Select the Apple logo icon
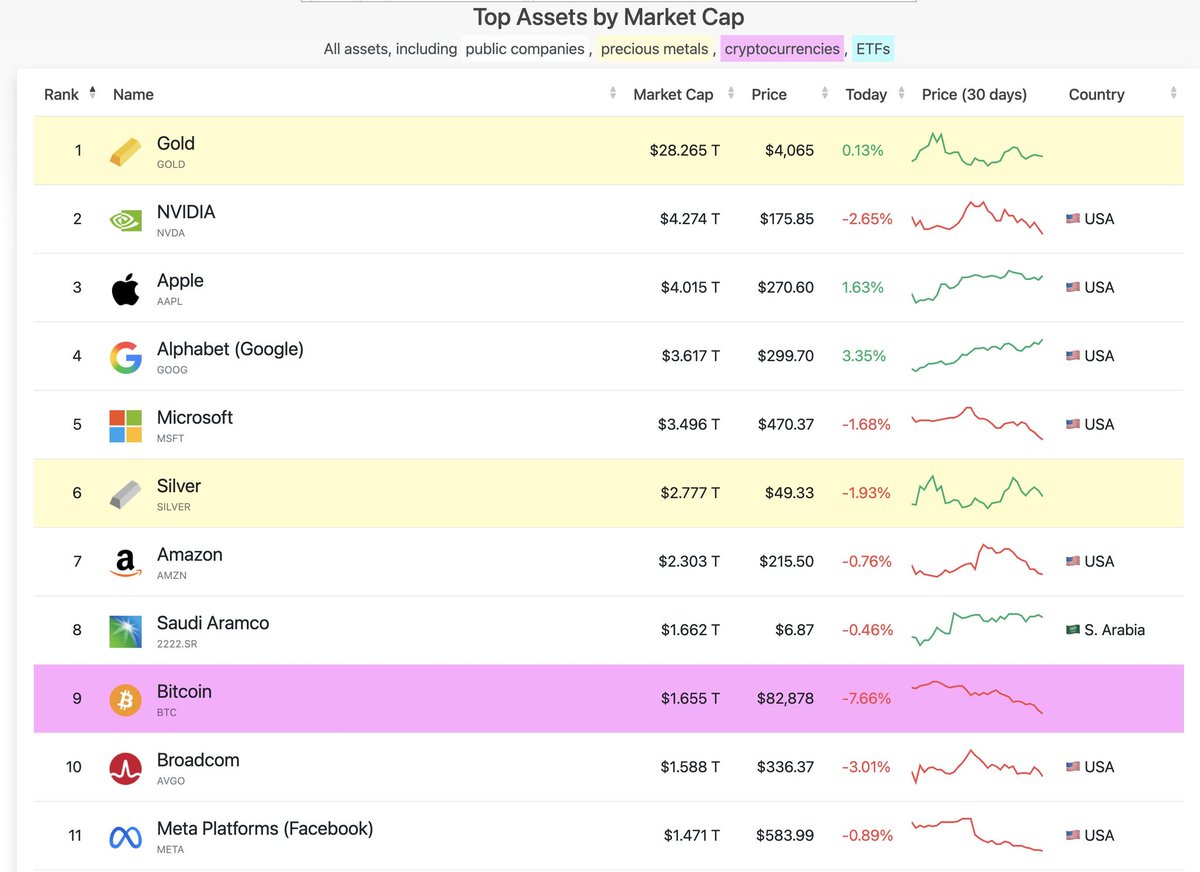 pos(126,288)
